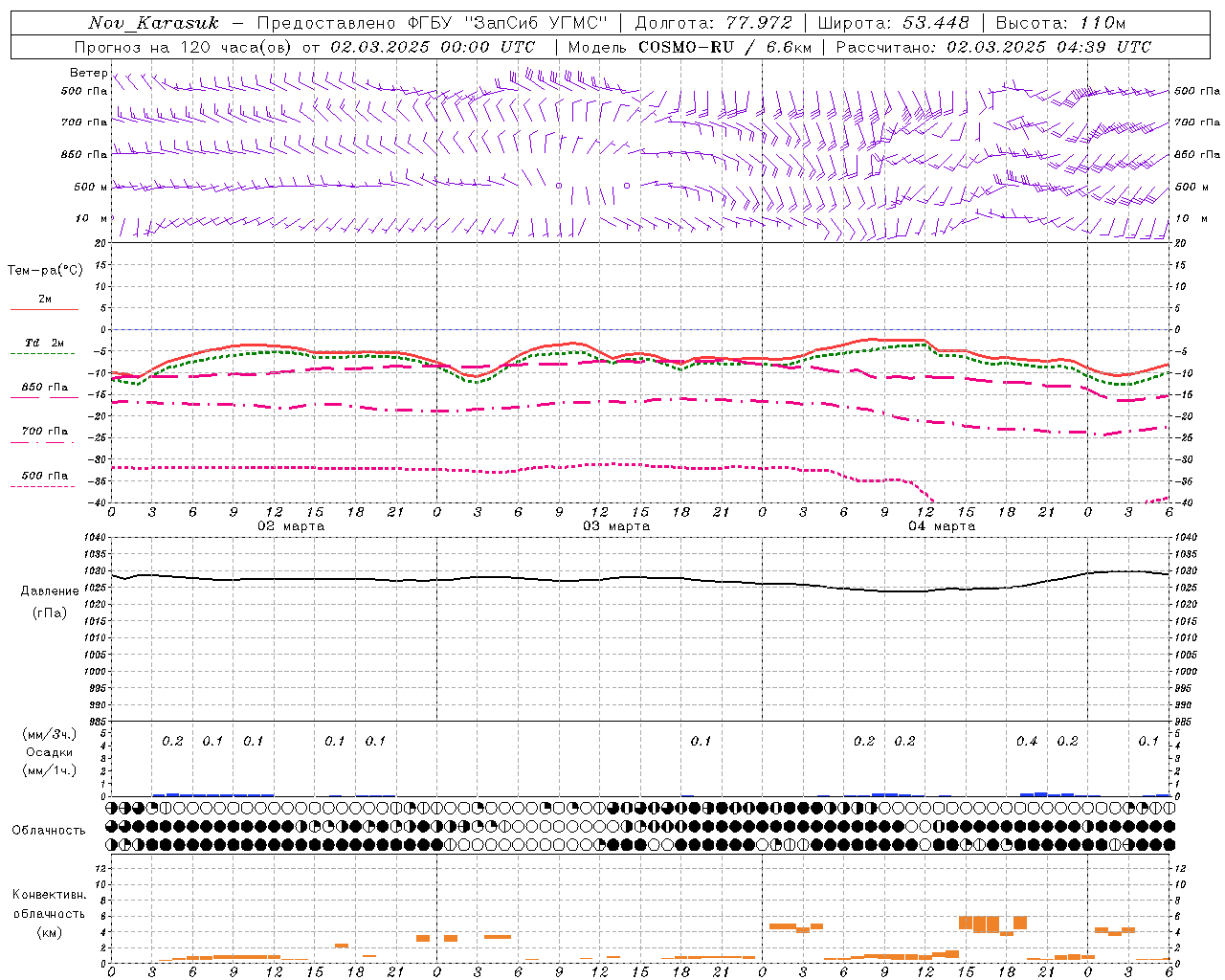Click the '03 марта' date label
Screen dimensions: 1225x980
click(616, 526)
